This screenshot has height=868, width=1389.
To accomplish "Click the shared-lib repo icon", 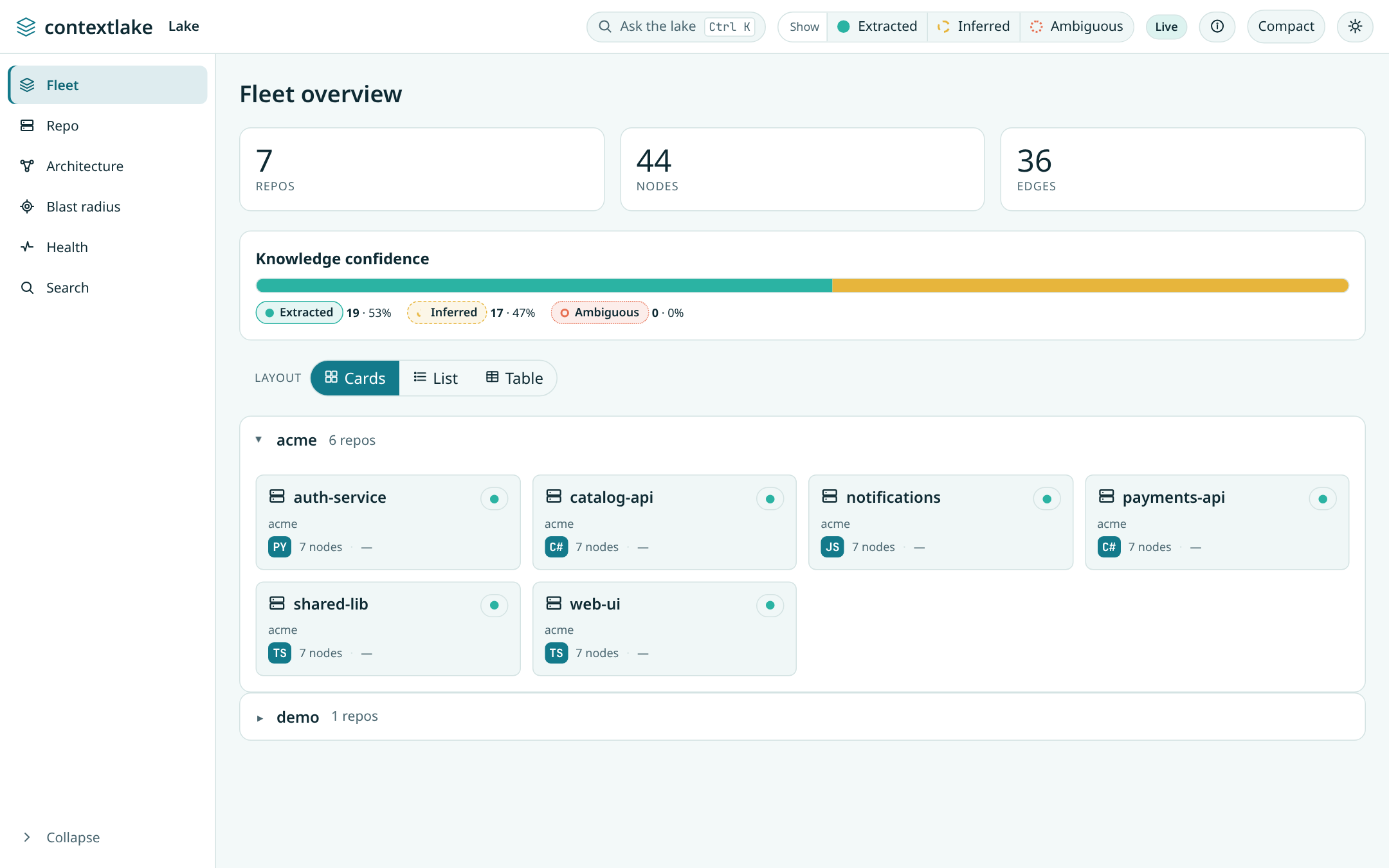I will 277,603.
